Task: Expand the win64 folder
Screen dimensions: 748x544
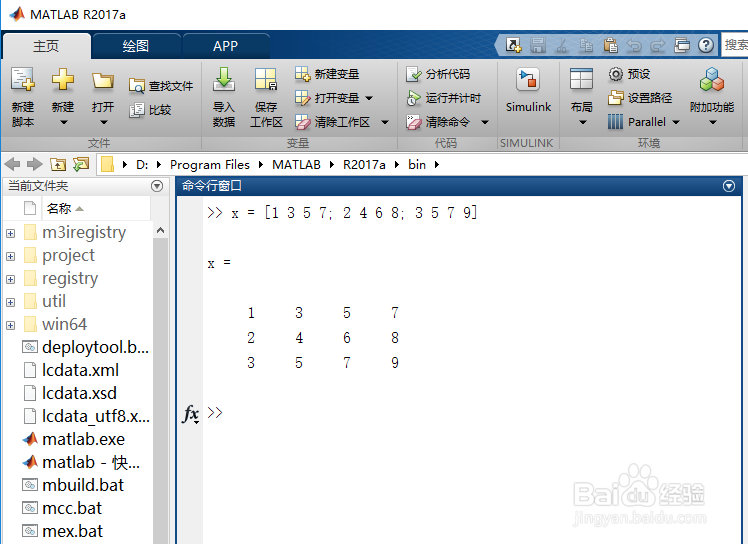Action: (10, 325)
